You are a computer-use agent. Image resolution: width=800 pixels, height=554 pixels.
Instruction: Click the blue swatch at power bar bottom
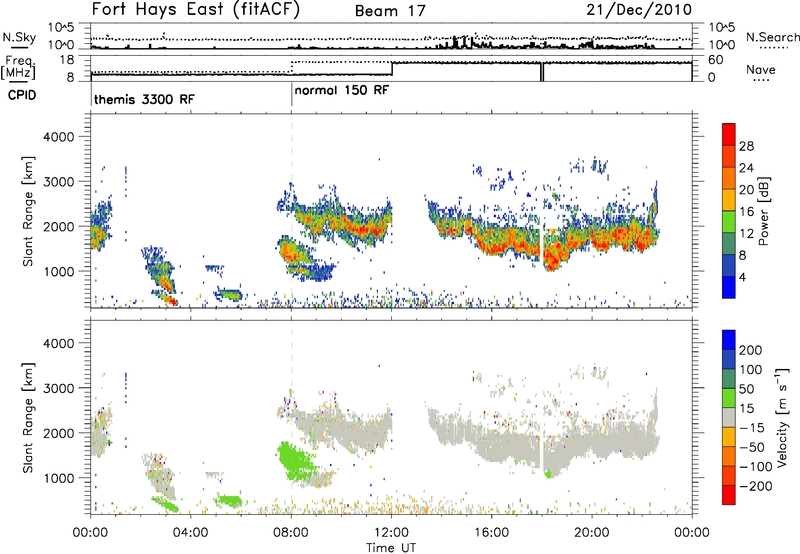[729, 287]
